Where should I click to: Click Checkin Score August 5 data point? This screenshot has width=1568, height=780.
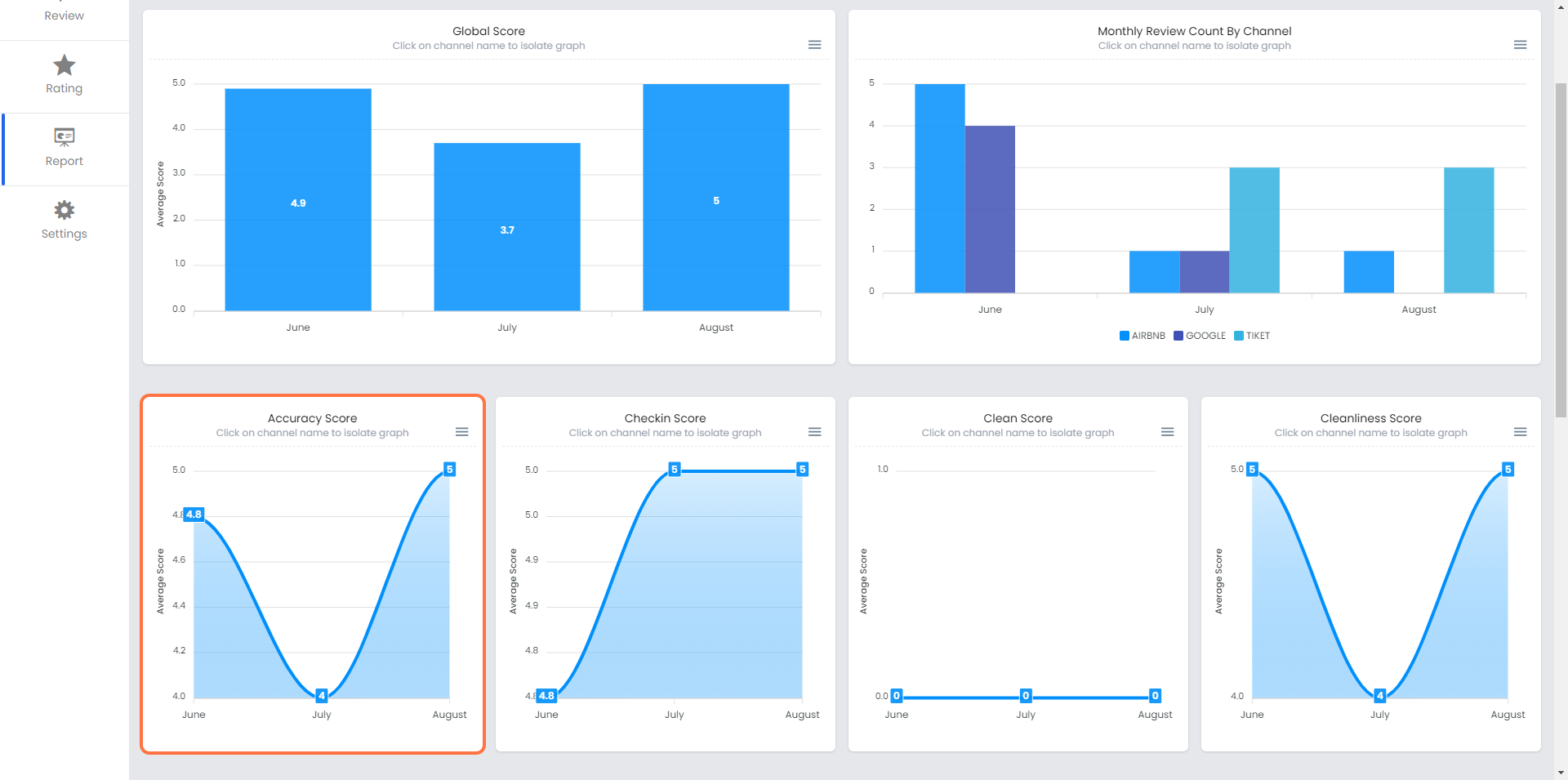point(802,470)
